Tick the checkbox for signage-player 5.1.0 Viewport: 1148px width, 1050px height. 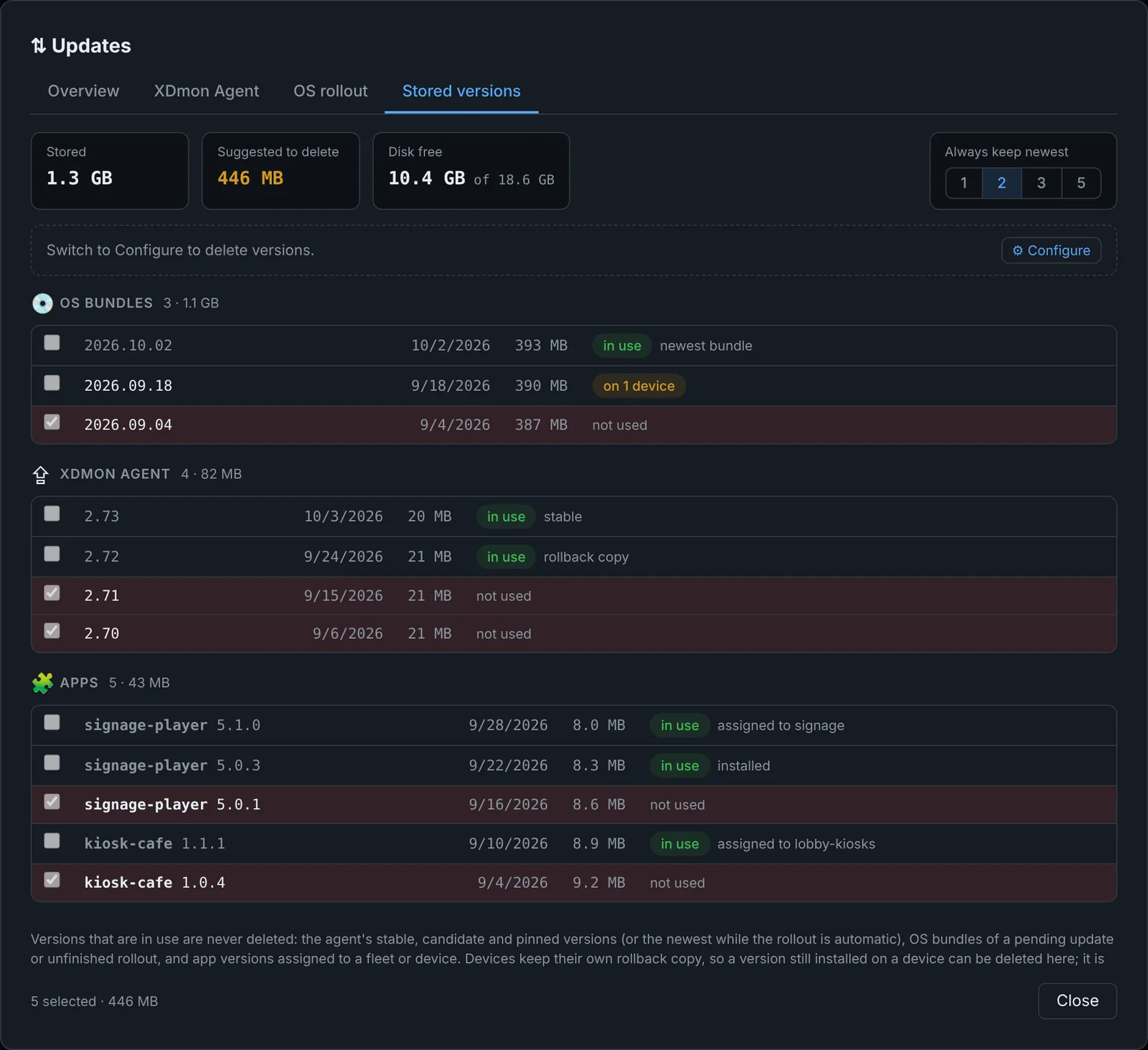tap(52, 722)
